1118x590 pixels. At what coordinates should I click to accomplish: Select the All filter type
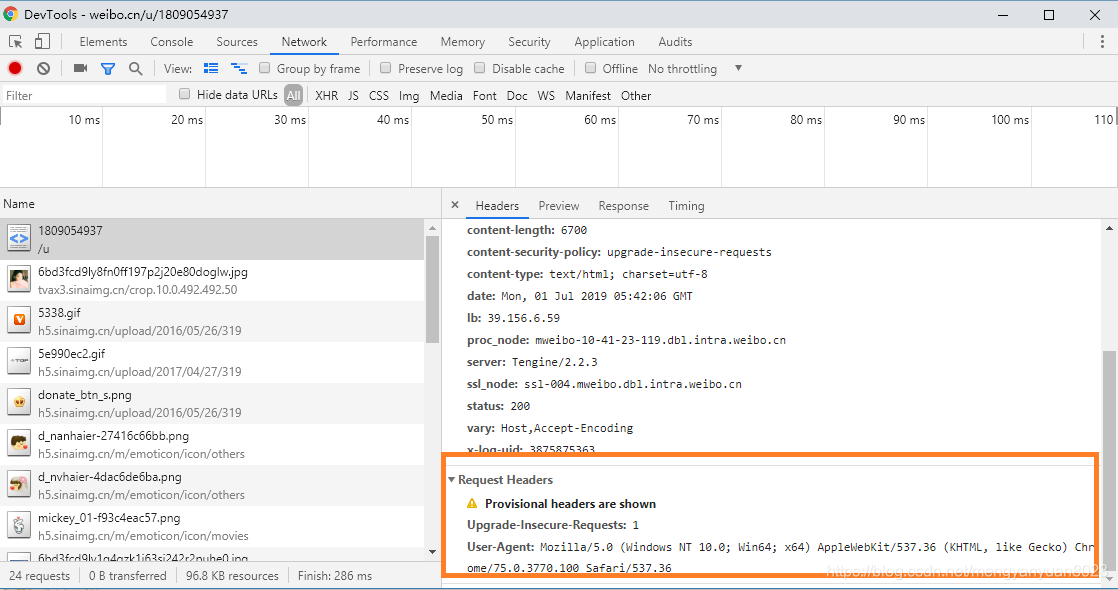[x=294, y=95]
